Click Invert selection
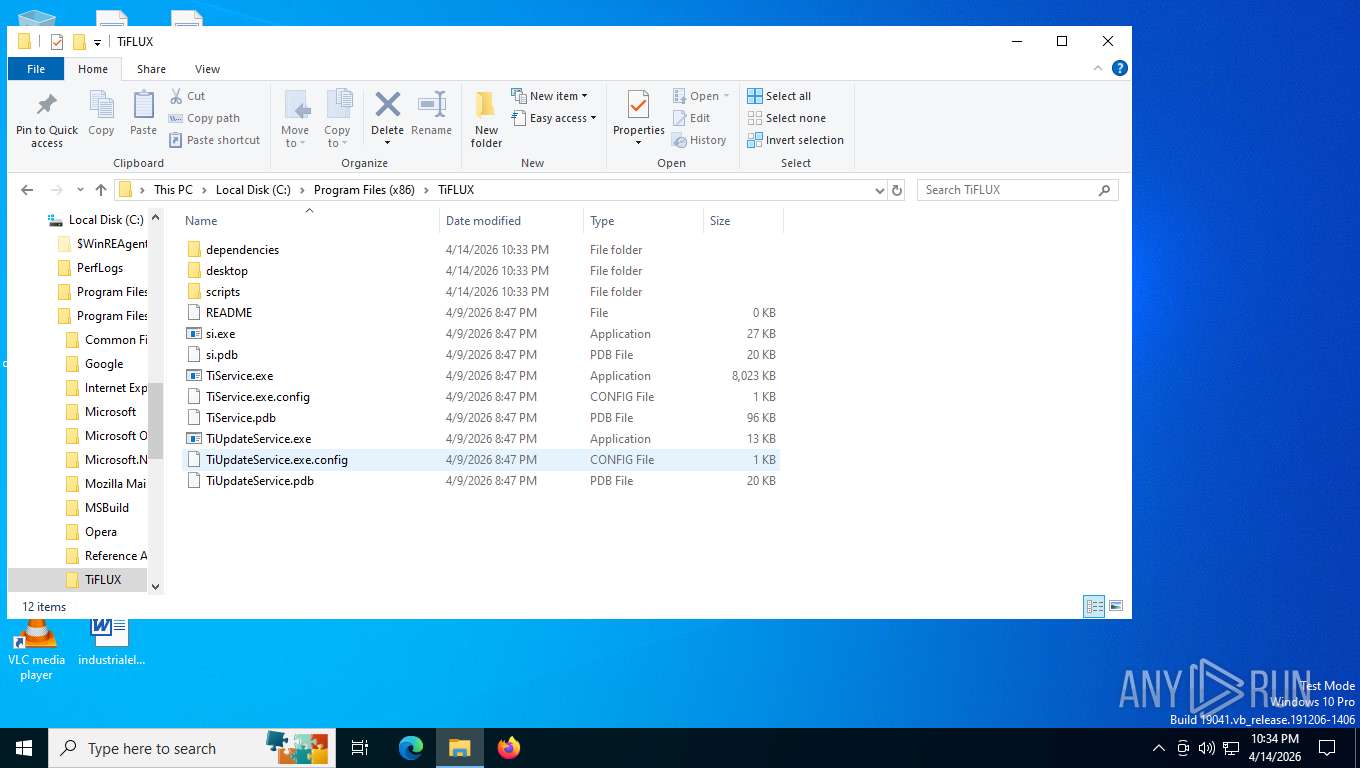The width and height of the screenshot is (1360, 768). click(795, 140)
